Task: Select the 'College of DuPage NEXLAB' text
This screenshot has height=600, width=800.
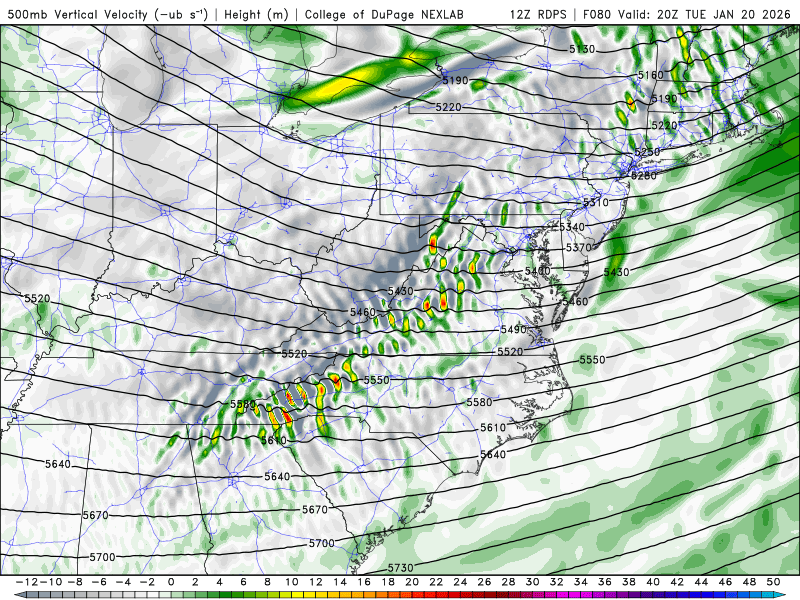Action: (x=384, y=14)
